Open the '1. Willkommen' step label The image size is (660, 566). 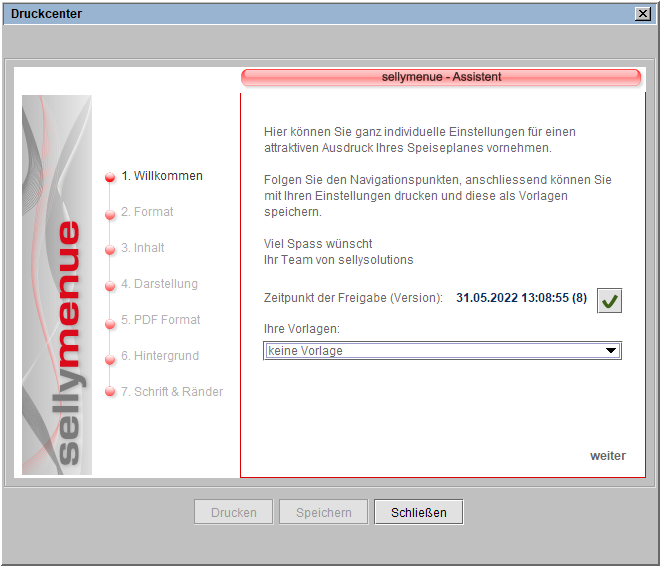[161, 176]
